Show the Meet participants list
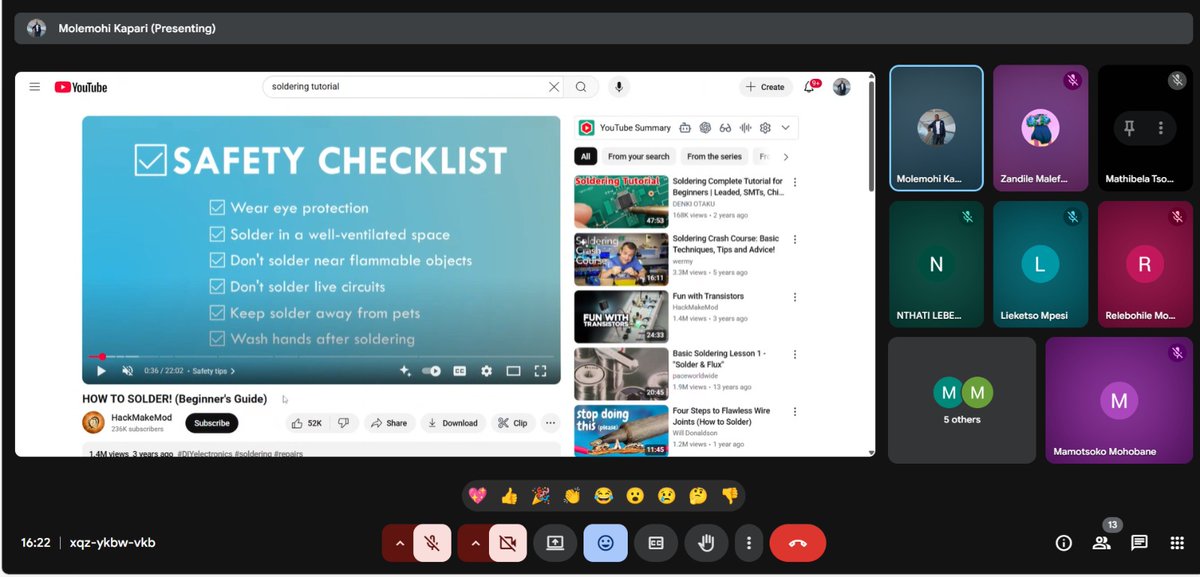The image size is (1200, 577). (1101, 543)
